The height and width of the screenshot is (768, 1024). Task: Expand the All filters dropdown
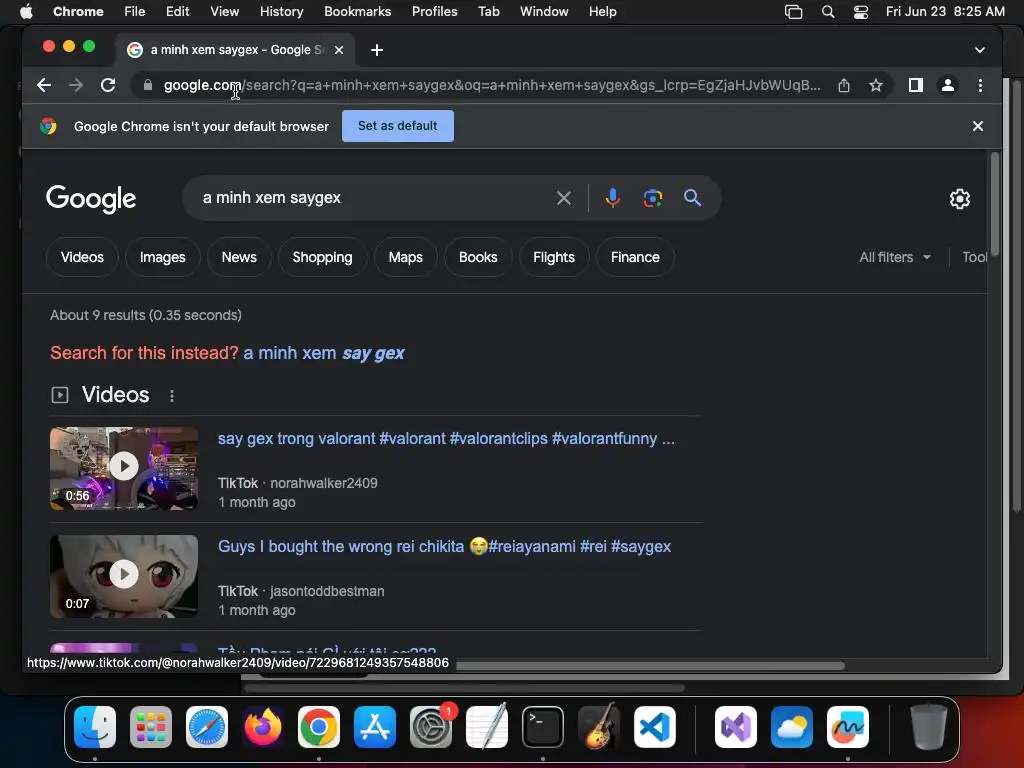click(x=895, y=257)
